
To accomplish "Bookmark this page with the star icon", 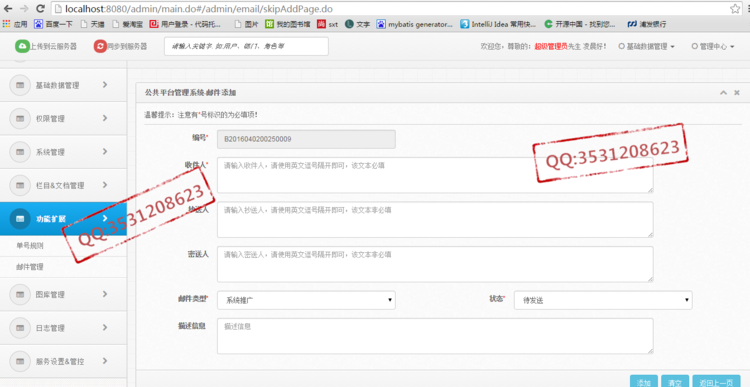I will tap(735, 9).
